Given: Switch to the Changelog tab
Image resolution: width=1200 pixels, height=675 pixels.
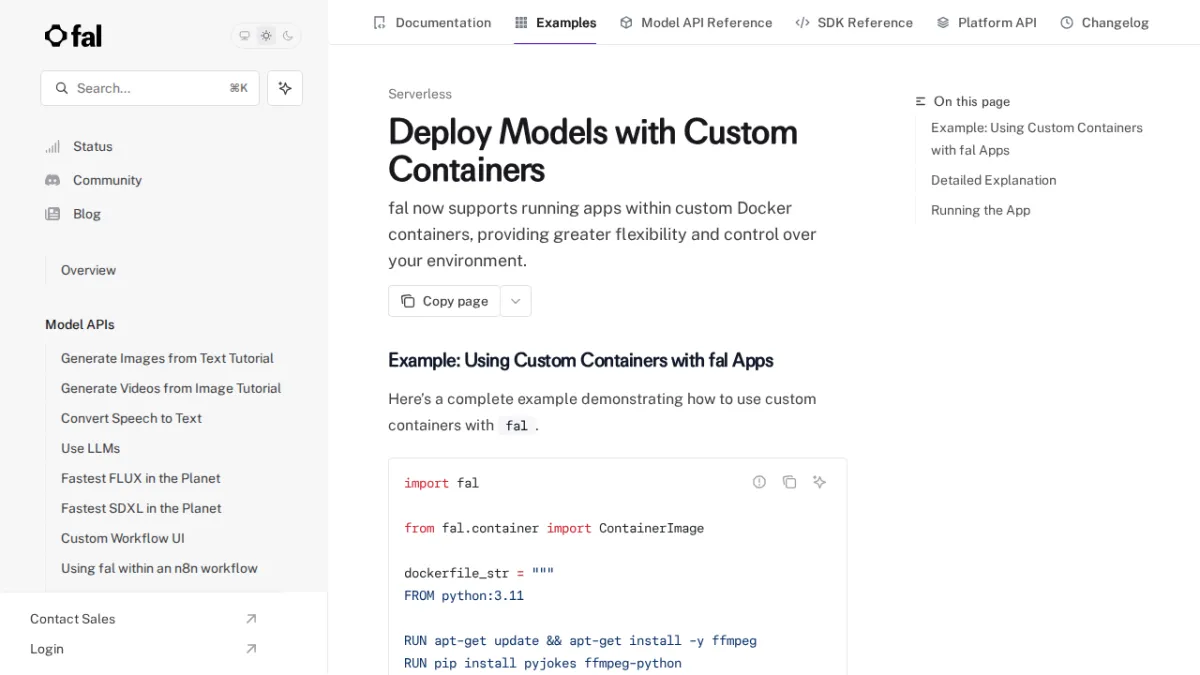Looking at the screenshot, I should (1104, 22).
